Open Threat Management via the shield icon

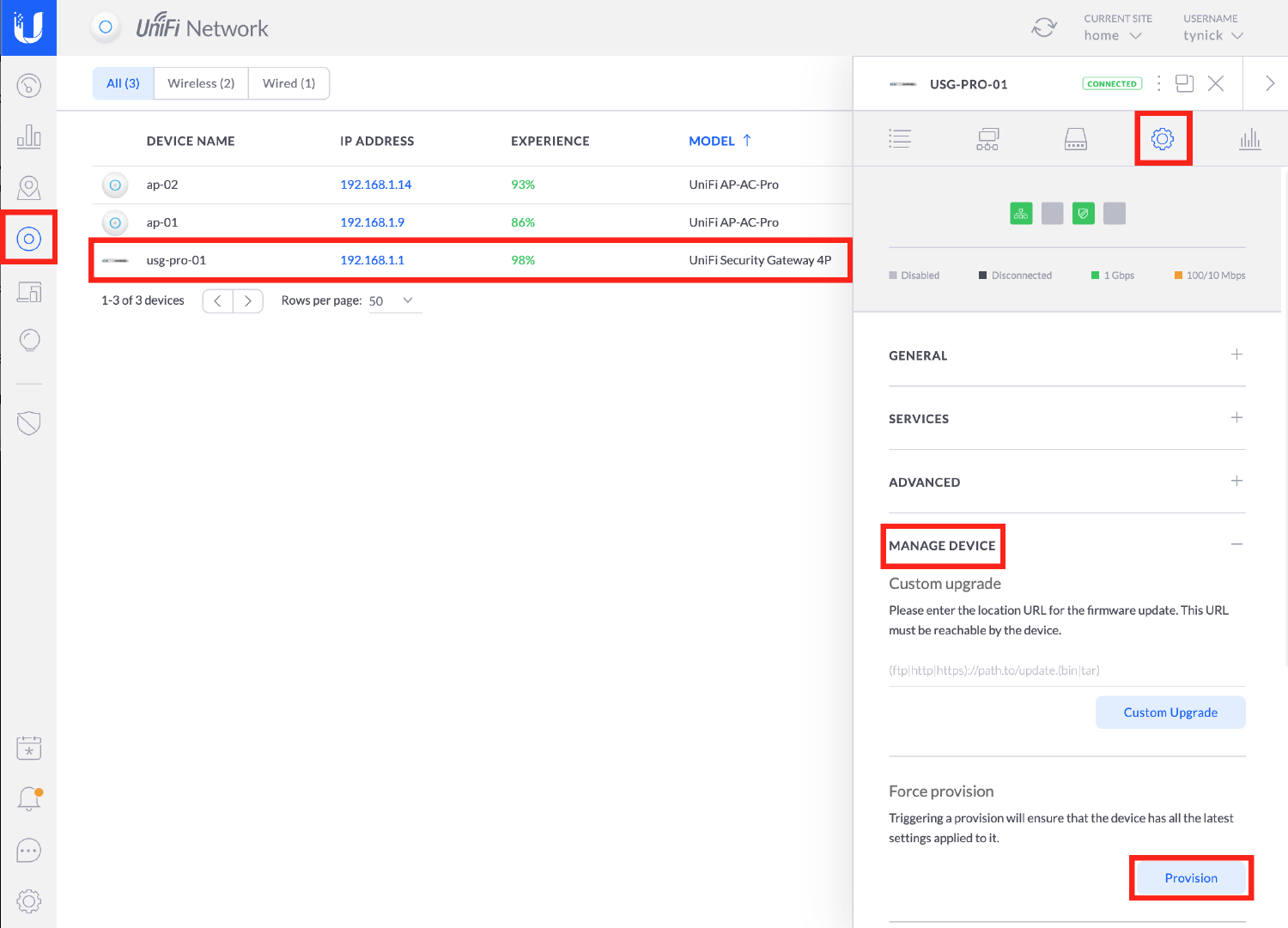(x=29, y=422)
